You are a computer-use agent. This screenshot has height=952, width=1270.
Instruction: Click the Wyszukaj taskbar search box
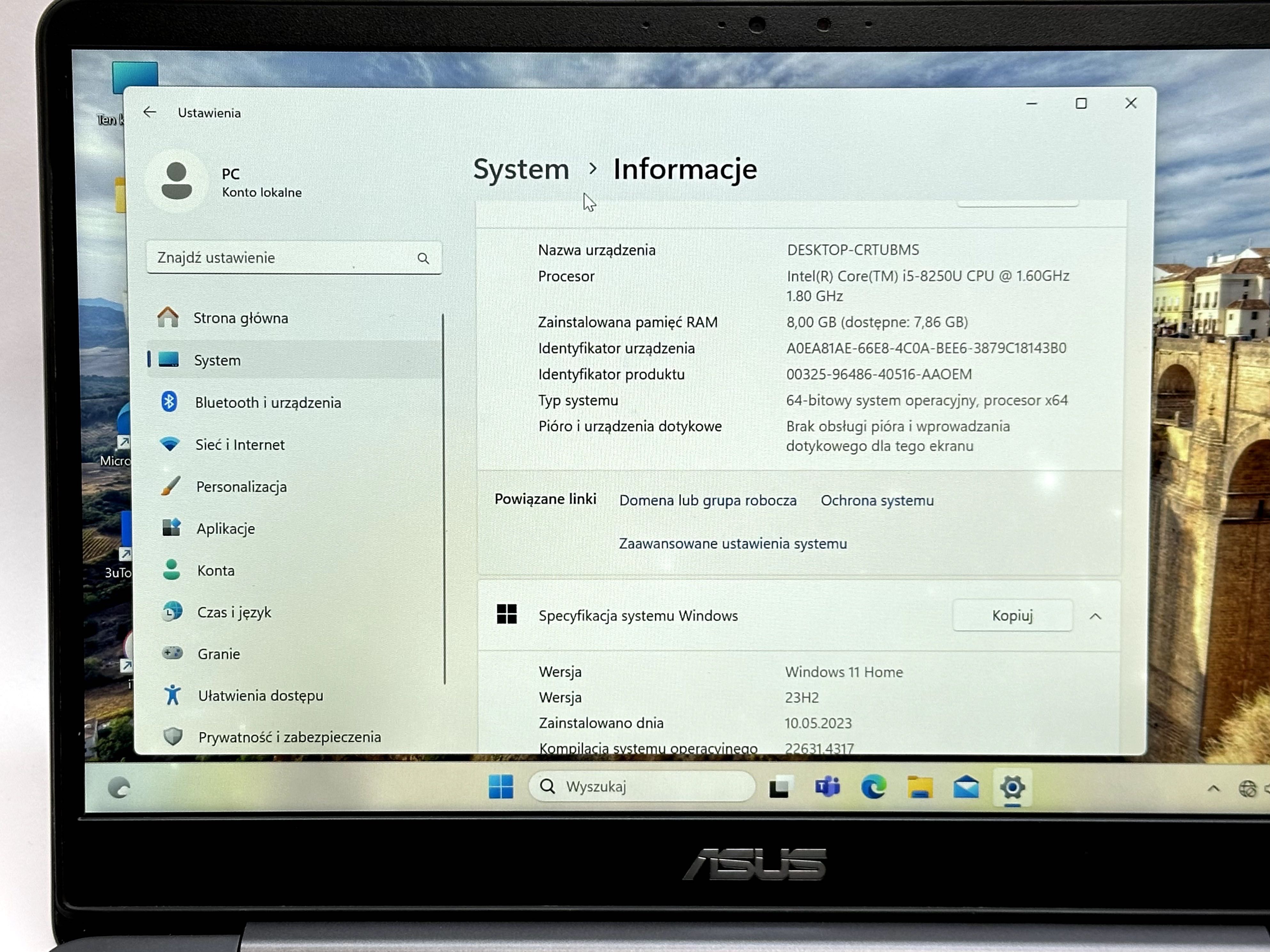[641, 786]
